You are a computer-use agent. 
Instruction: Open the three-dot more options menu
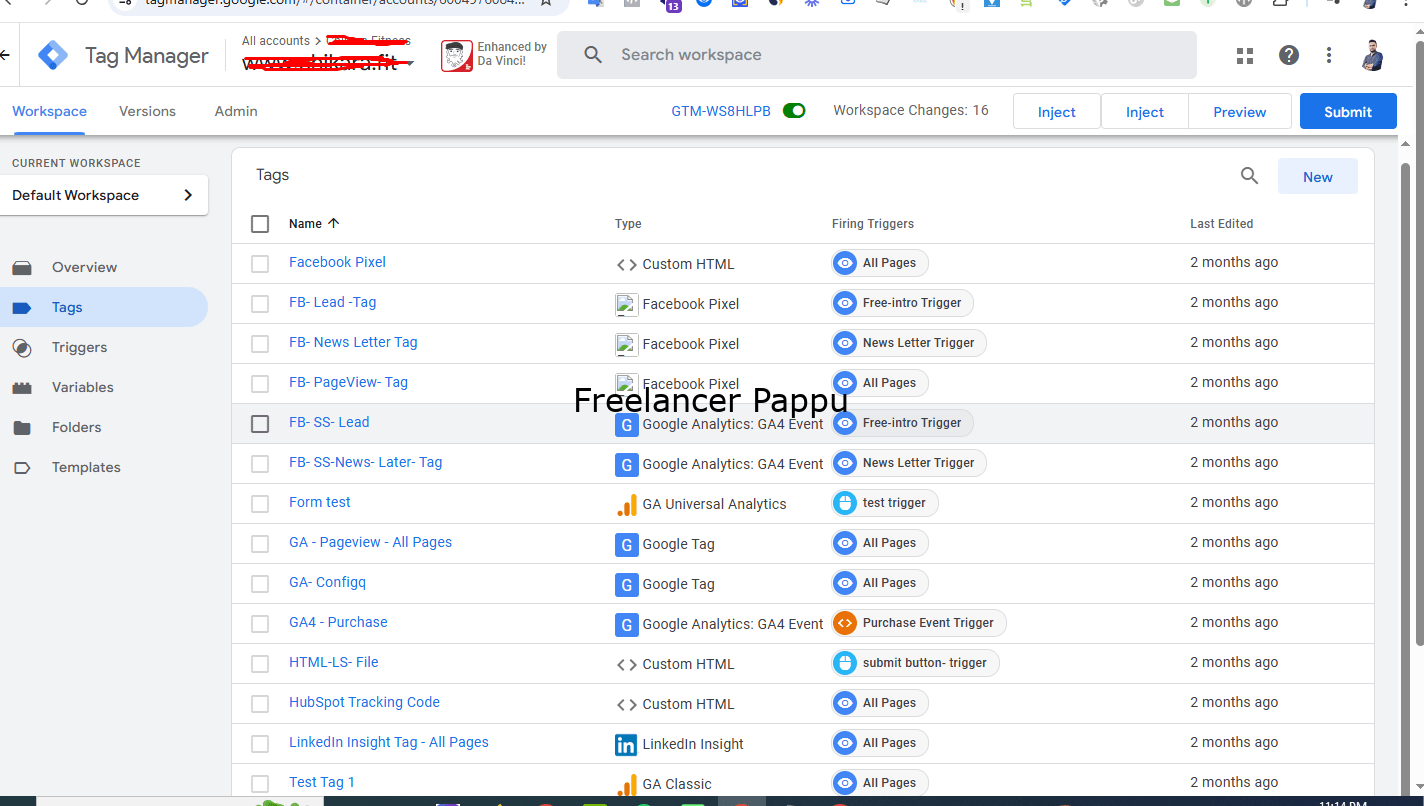tap(1329, 55)
